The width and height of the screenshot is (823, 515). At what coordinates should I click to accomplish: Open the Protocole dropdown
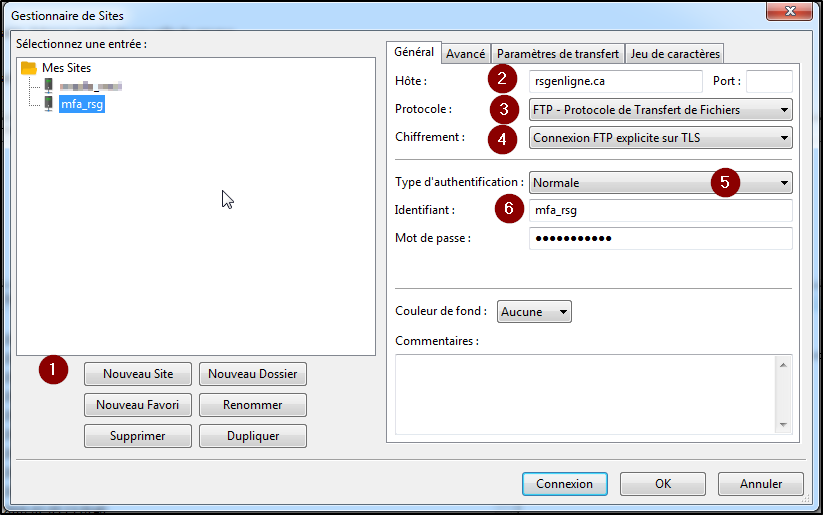(x=660, y=109)
